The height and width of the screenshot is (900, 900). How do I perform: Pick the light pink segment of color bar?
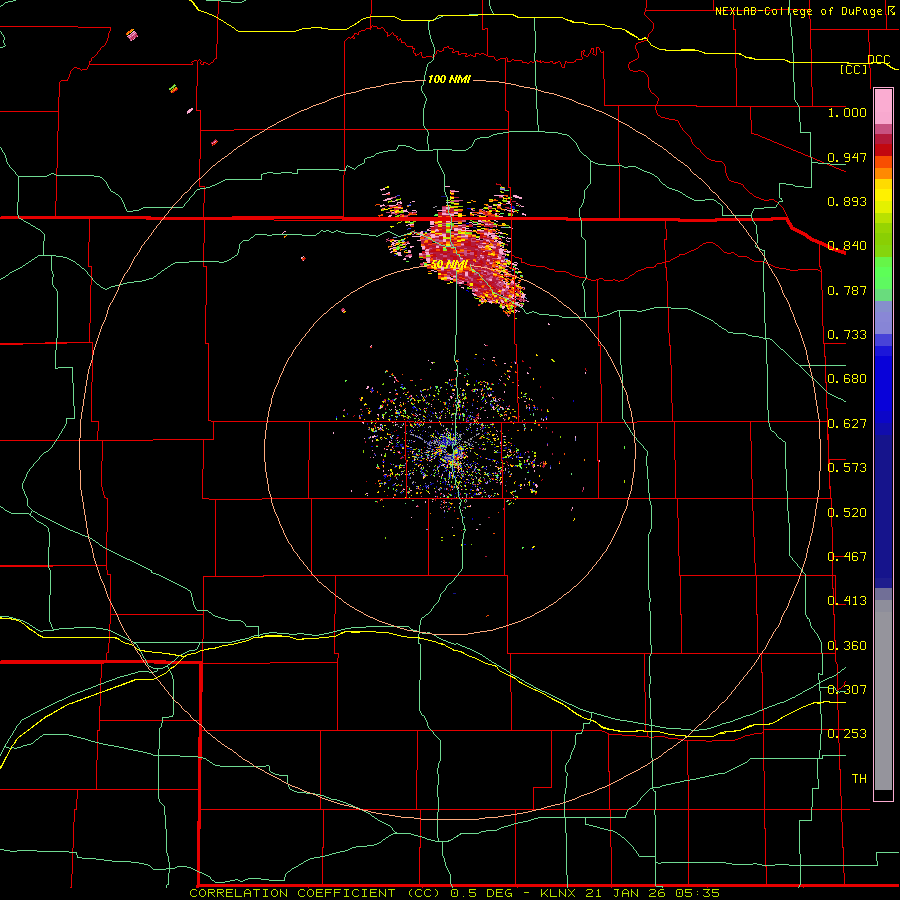tap(883, 107)
